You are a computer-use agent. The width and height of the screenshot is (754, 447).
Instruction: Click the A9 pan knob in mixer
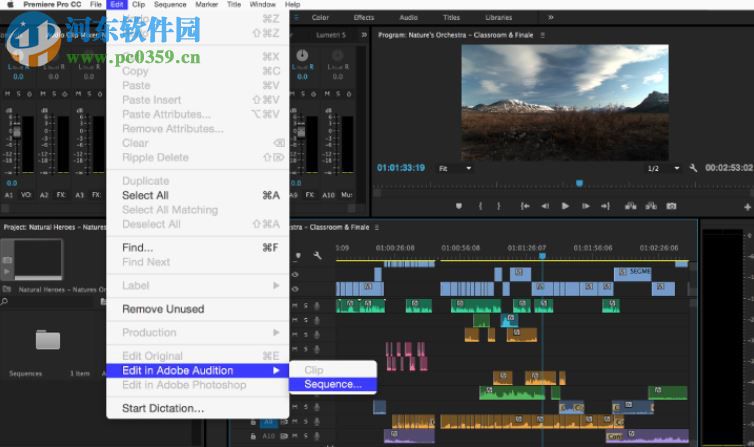click(x=302, y=55)
